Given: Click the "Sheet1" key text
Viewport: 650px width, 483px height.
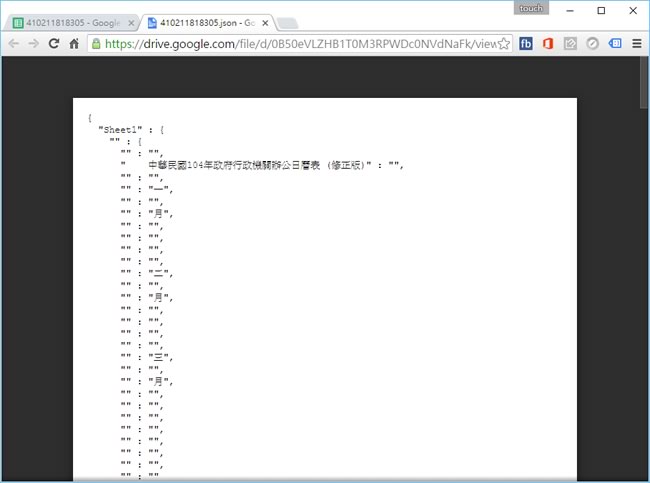Looking at the screenshot, I should (x=120, y=130).
